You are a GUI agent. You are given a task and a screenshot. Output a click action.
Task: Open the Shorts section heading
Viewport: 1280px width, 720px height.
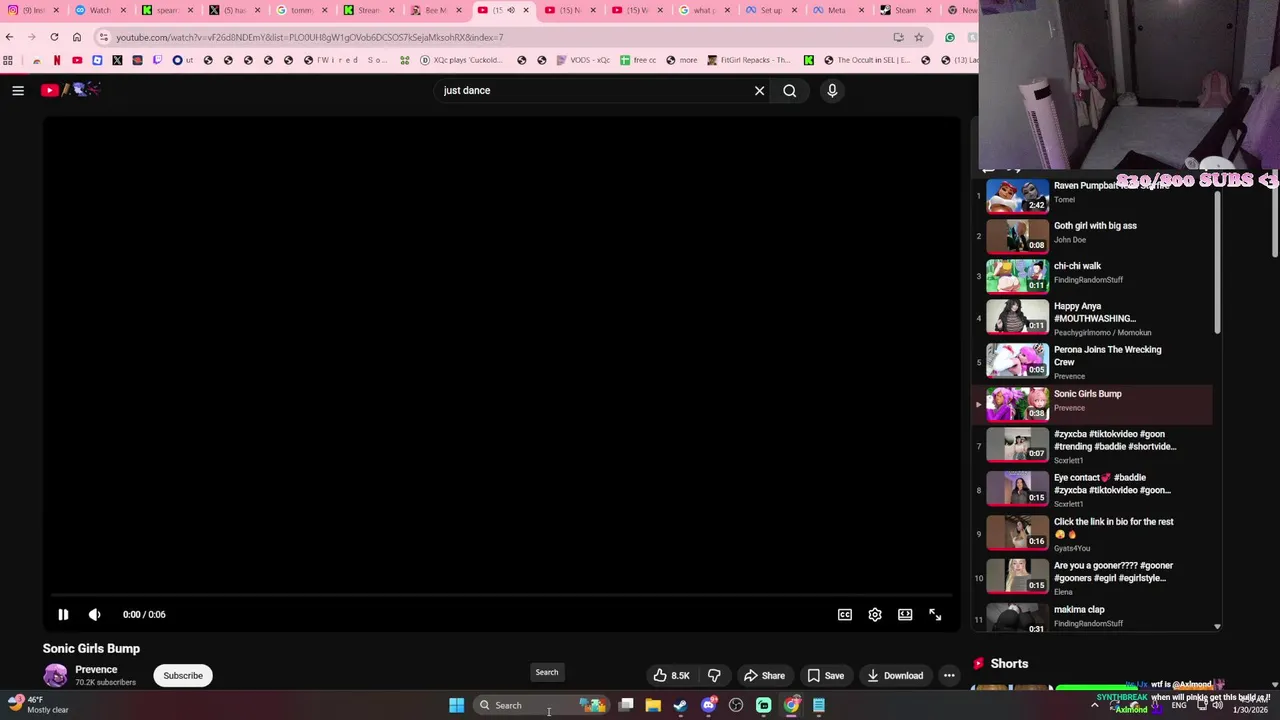1009,663
